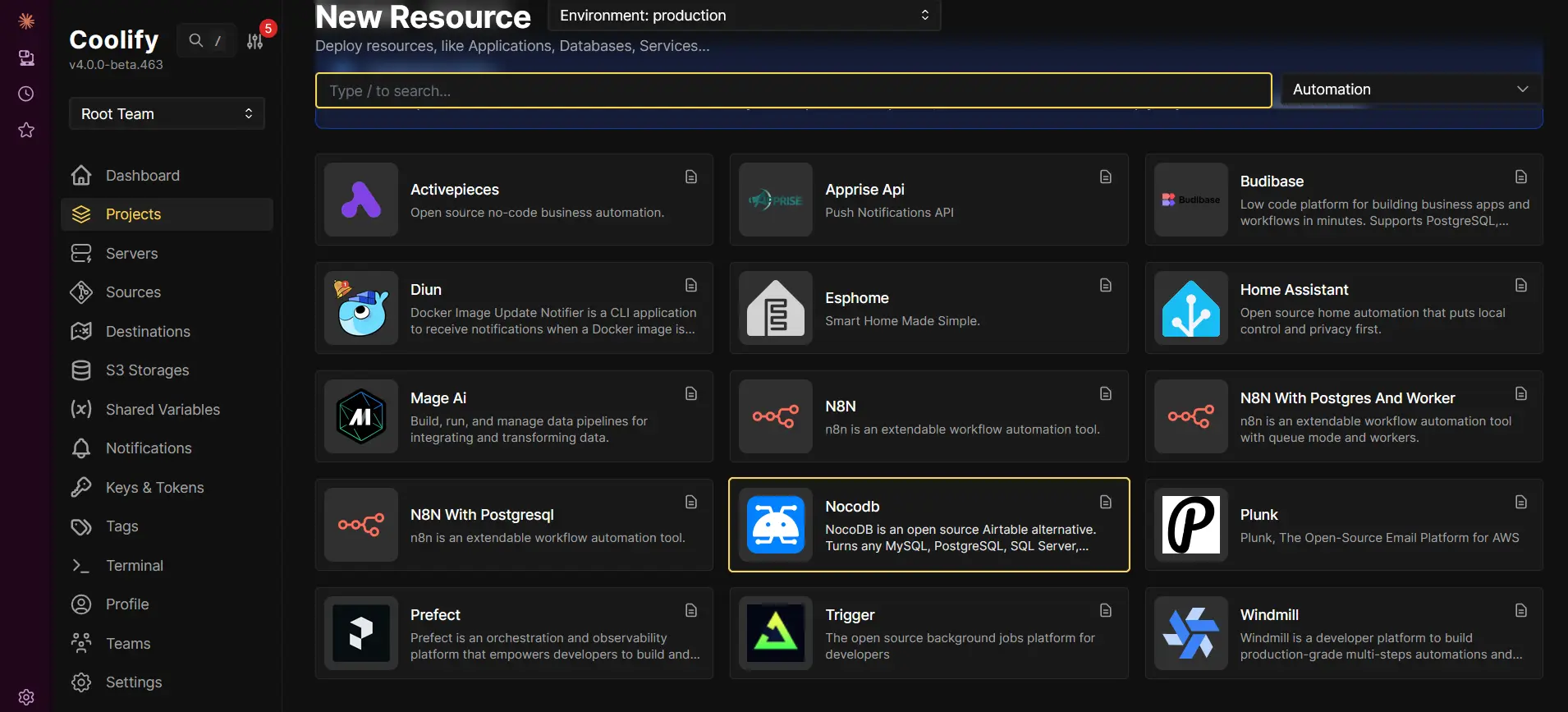Select the N8N With Postgresql resource

click(x=514, y=525)
